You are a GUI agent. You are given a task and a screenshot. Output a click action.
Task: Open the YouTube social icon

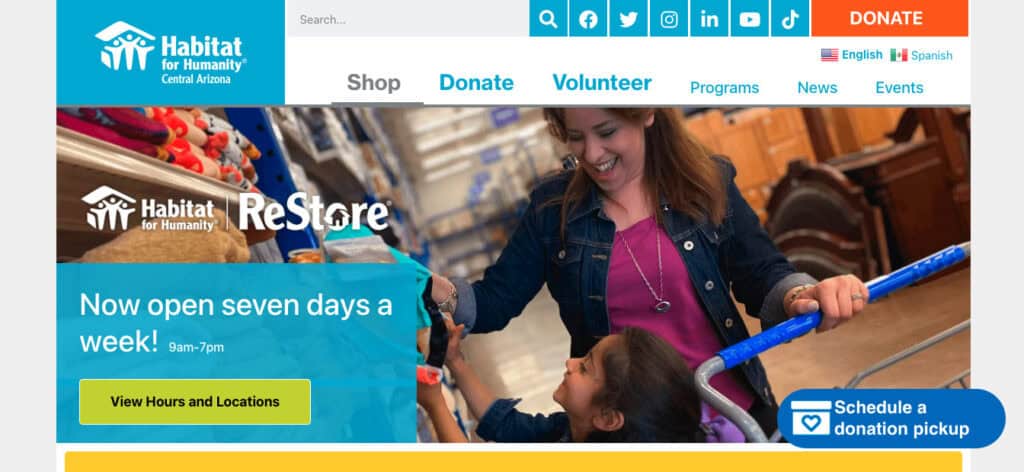point(750,19)
